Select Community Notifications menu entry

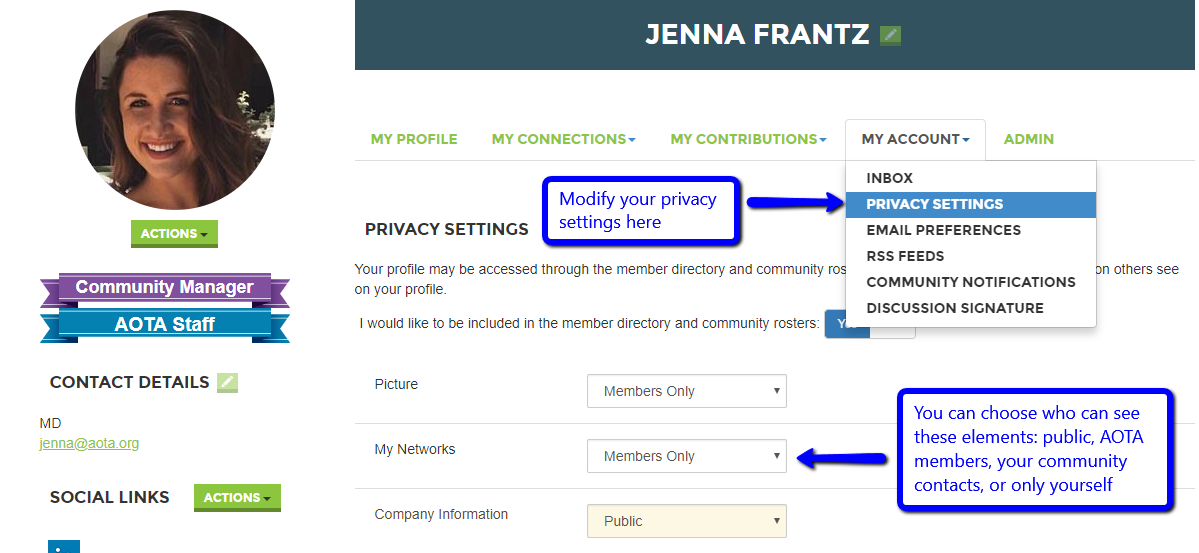point(970,282)
